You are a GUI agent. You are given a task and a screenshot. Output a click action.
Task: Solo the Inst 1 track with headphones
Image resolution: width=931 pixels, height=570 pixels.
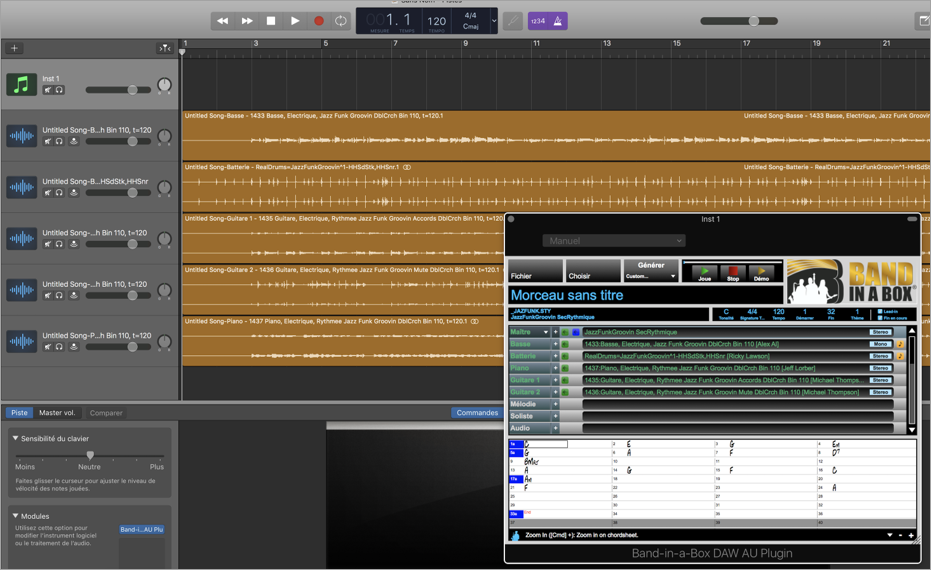tap(59, 90)
